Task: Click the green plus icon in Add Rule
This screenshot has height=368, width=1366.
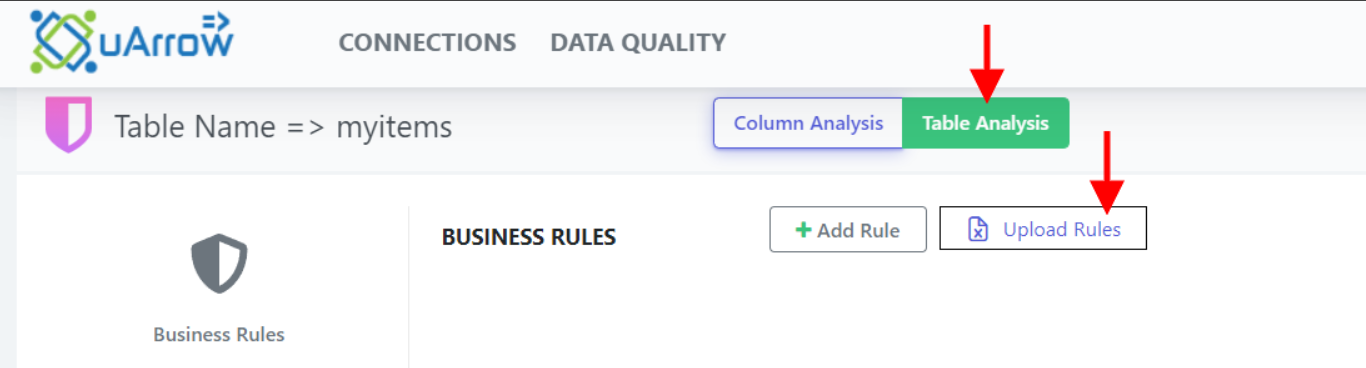Action: (802, 230)
